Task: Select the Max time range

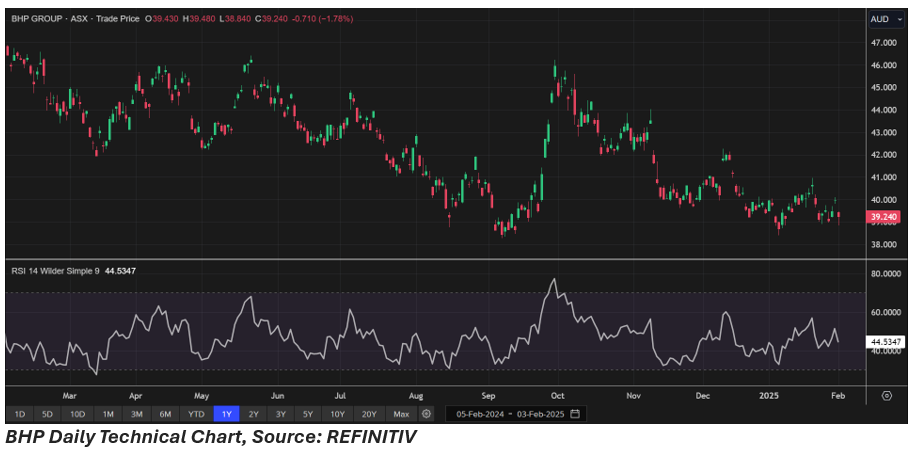Action: [x=401, y=414]
